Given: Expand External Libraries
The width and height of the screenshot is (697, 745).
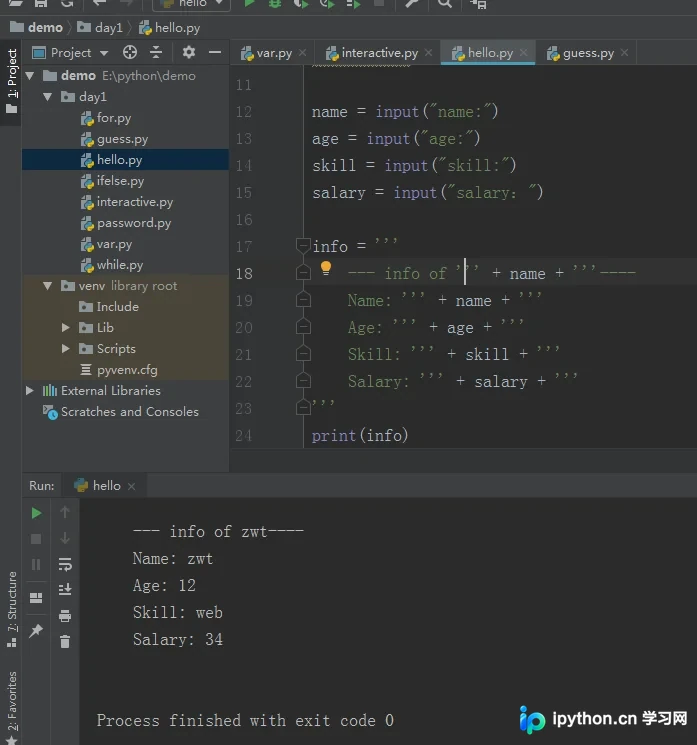Looking at the screenshot, I should [30, 391].
